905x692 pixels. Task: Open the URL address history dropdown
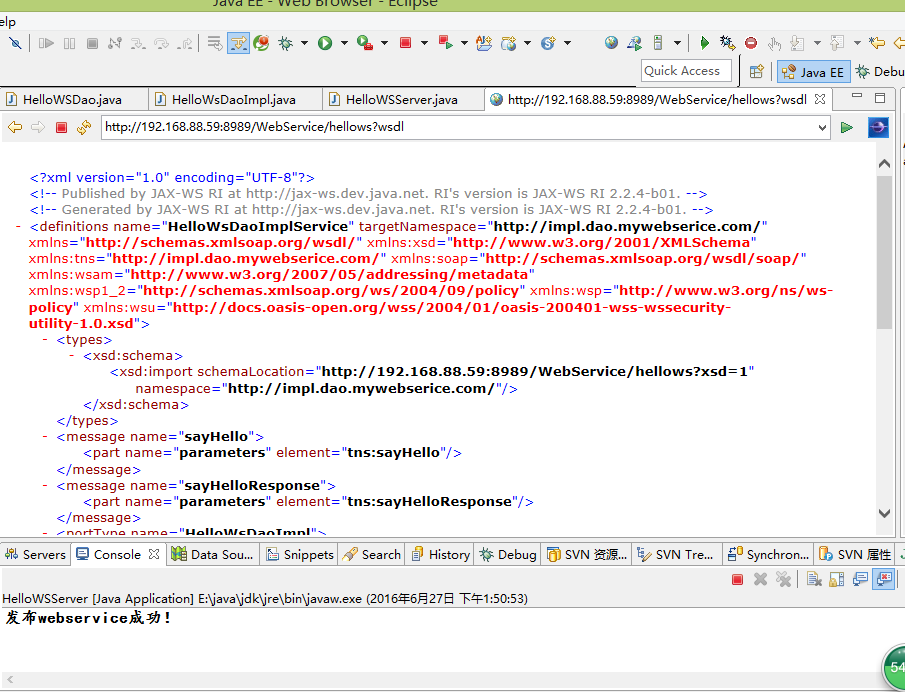click(x=822, y=127)
